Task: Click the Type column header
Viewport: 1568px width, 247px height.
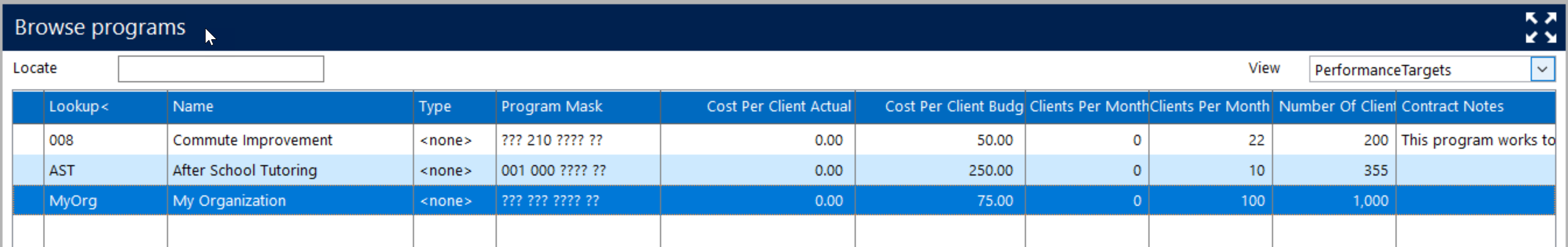Action: (454, 106)
